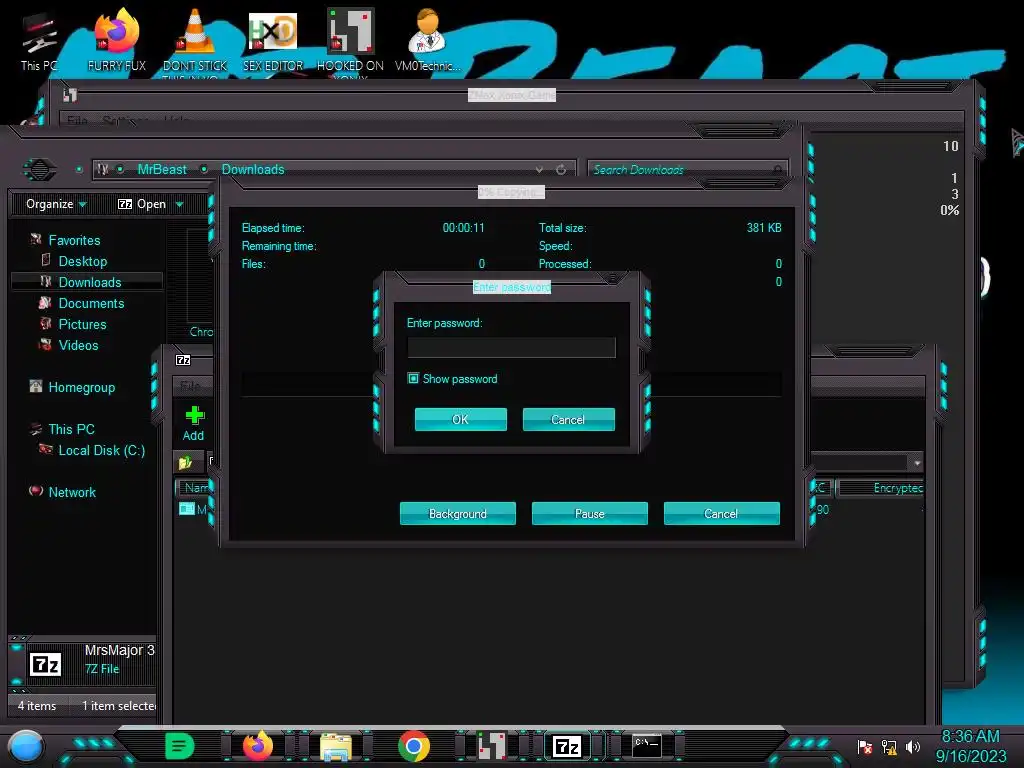The image size is (1024, 768).
Task: Click the Background button in copying dialog
Action: tap(458, 513)
